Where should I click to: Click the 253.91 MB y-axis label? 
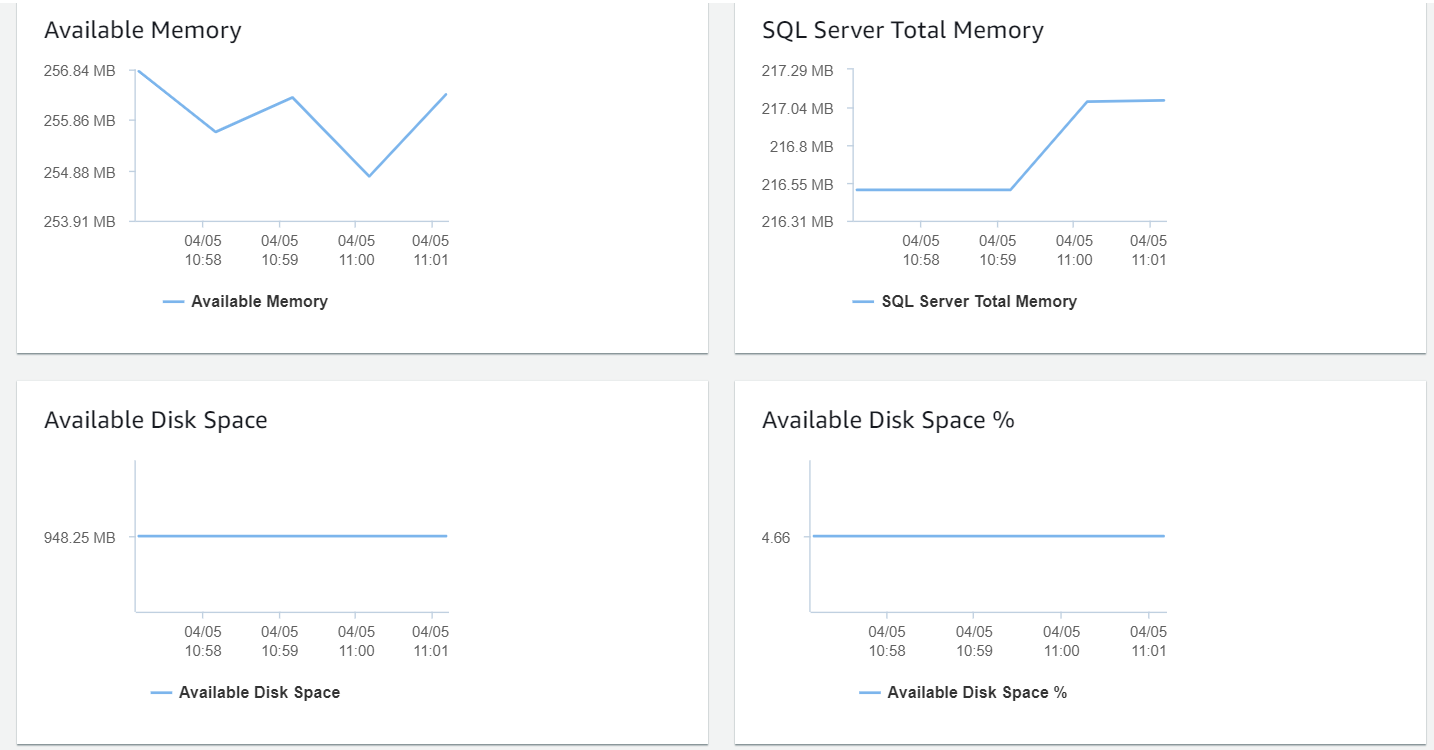pos(80,222)
